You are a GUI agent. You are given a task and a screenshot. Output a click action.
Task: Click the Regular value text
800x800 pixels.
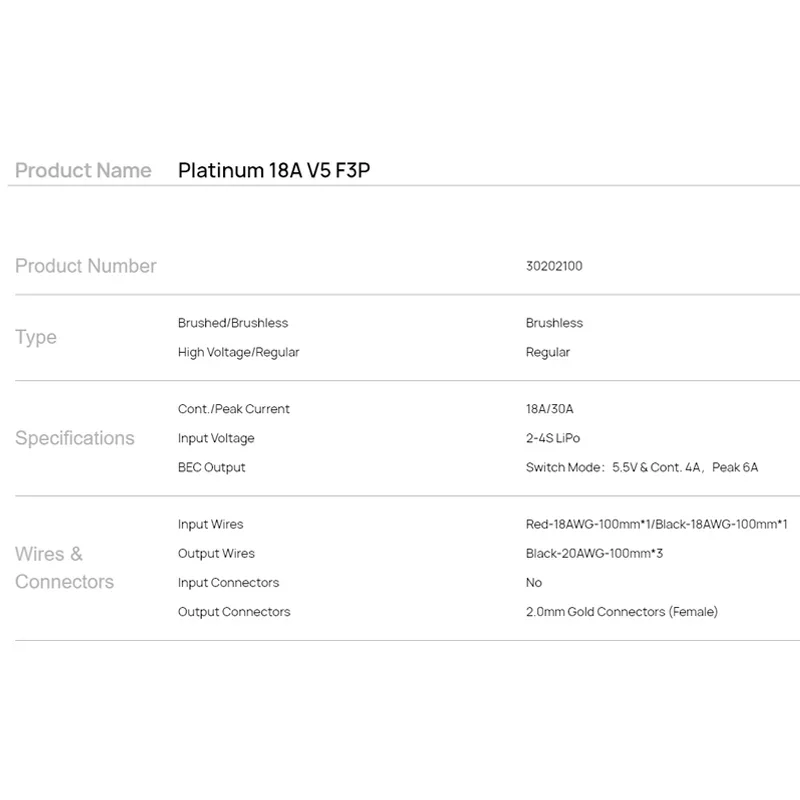click(548, 352)
